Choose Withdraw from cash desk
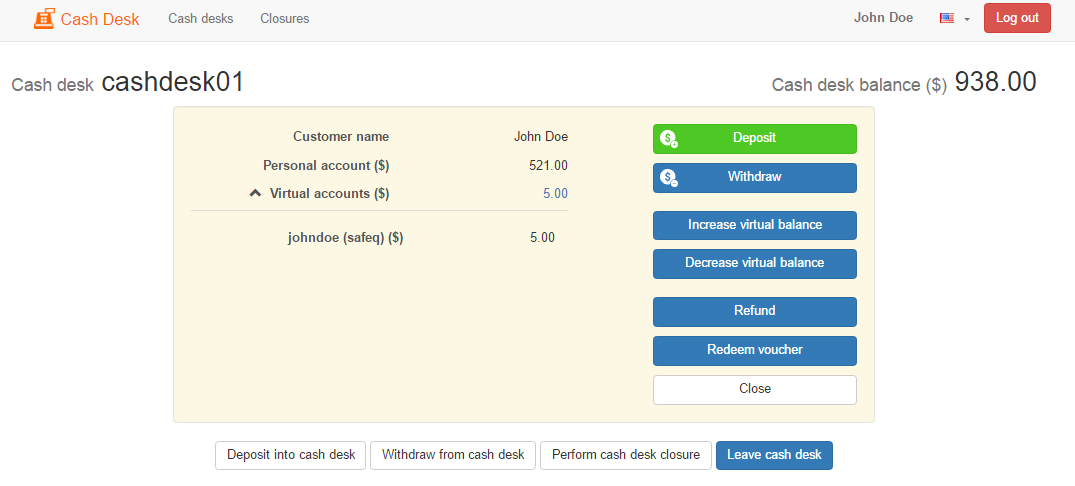 453,455
